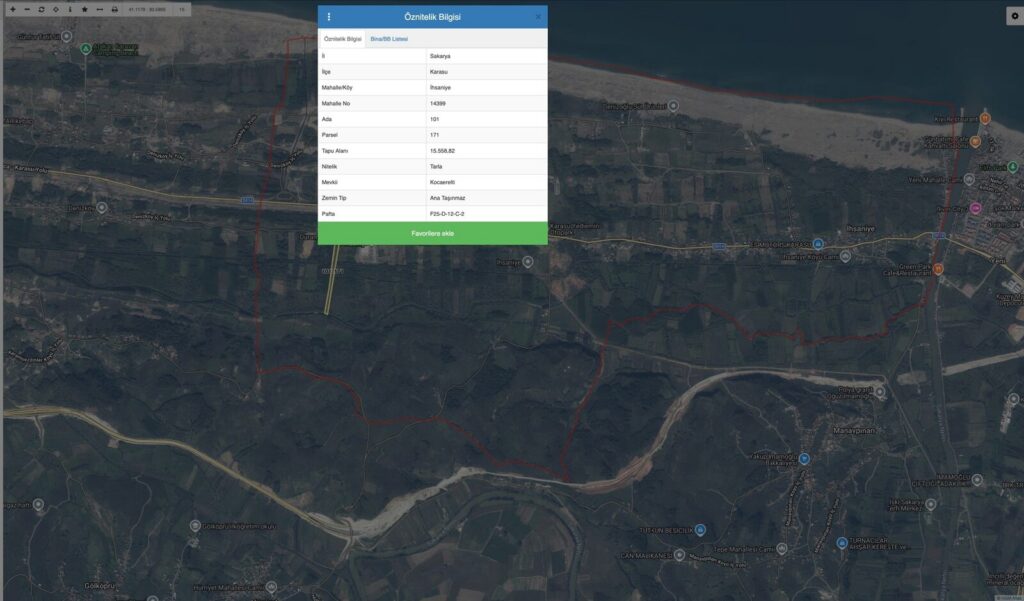Select the Can Mahkanesi map marker

[x=679, y=555]
